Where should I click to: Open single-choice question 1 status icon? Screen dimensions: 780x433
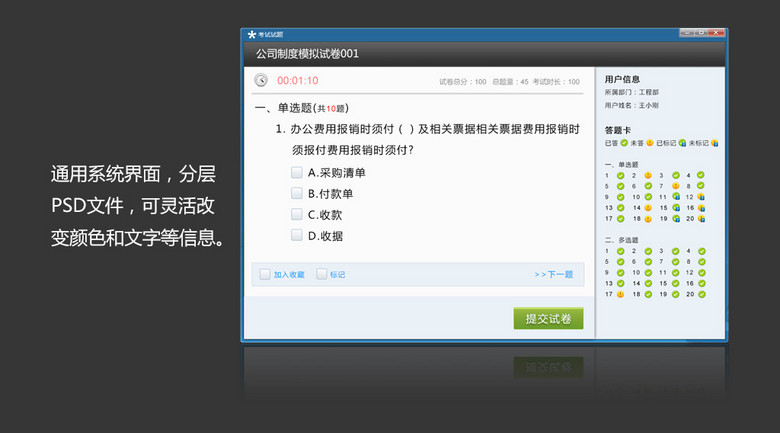[620, 175]
